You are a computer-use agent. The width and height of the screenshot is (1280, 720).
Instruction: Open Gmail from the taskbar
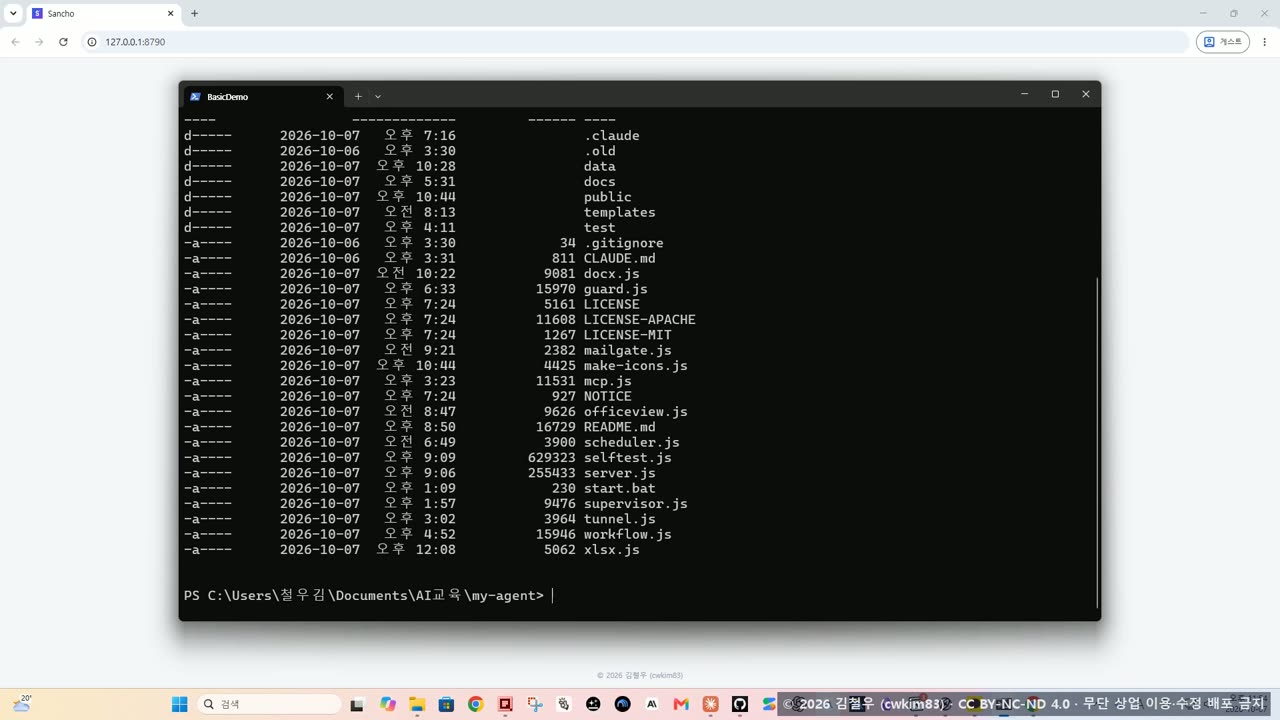click(x=681, y=704)
